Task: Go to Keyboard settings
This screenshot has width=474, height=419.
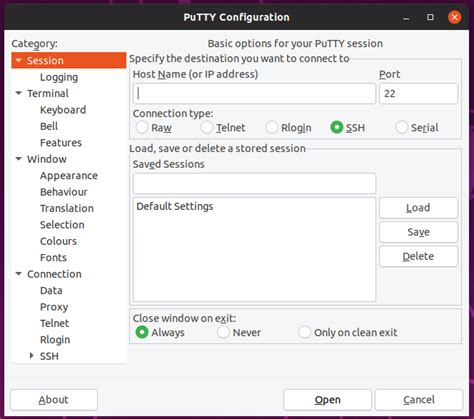Action: [63, 110]
